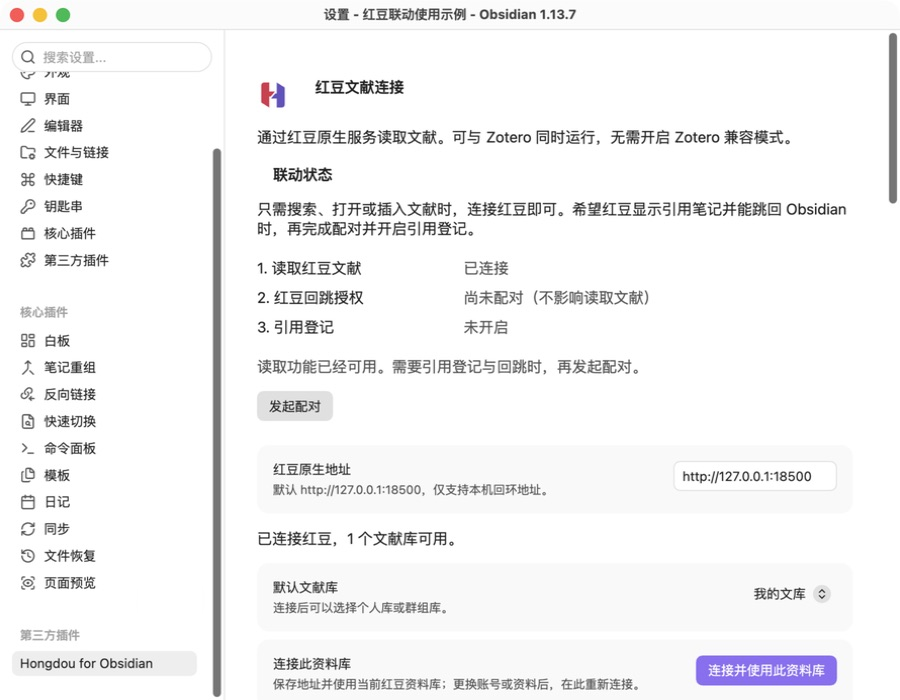Click the 界面 monitor icon

(28, 99)
